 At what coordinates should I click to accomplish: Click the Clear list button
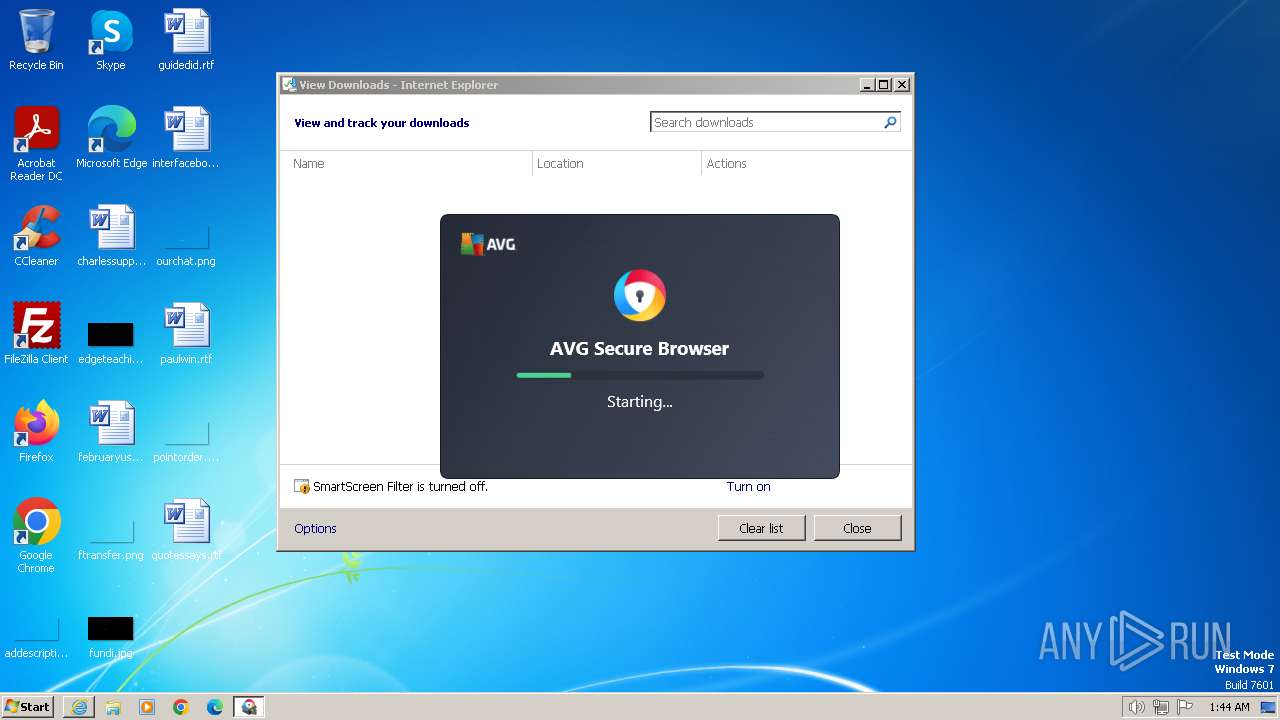761,528
